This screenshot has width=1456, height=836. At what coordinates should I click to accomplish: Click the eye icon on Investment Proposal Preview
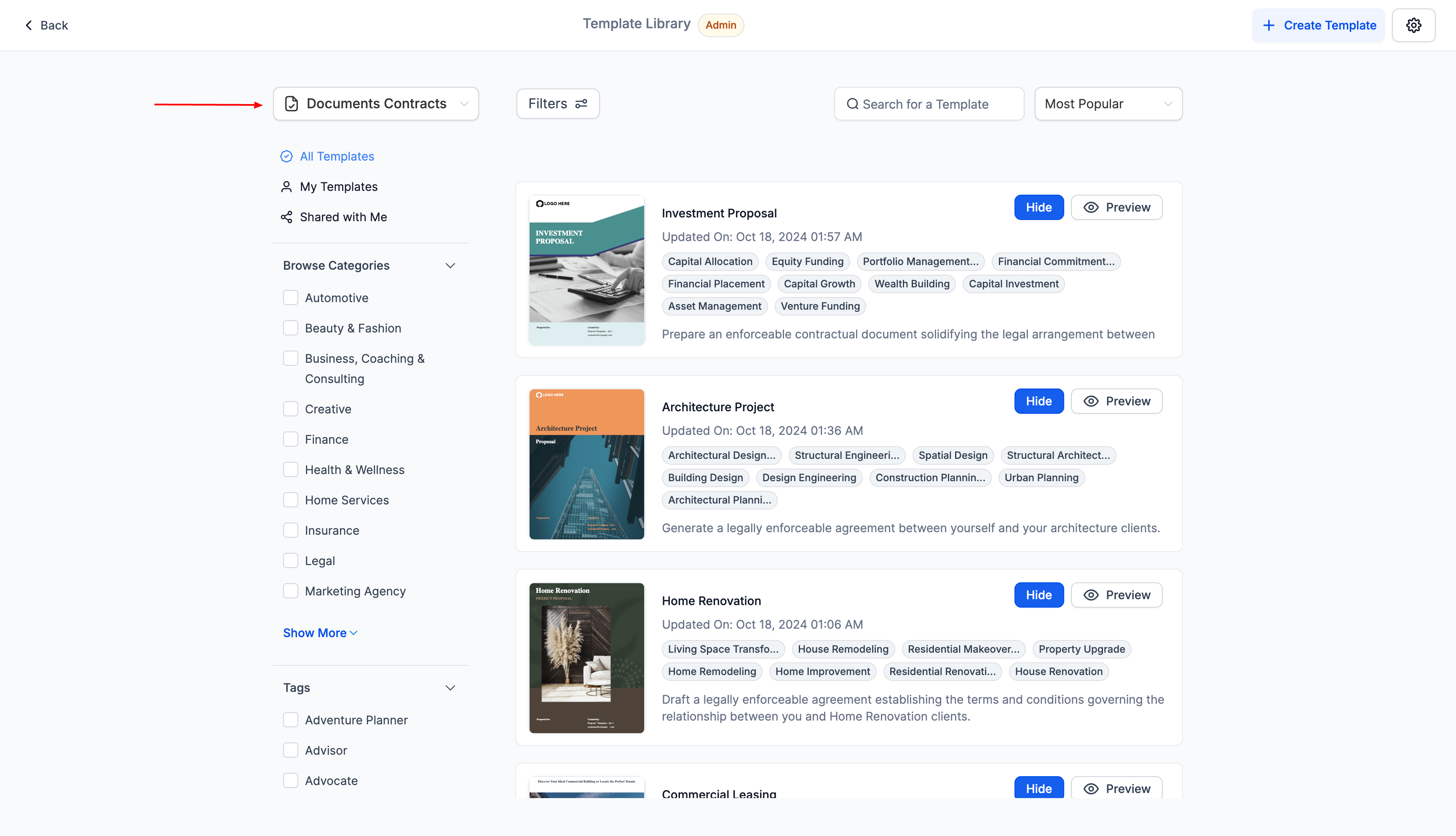pyautogui.click(x=1091, y=207)
